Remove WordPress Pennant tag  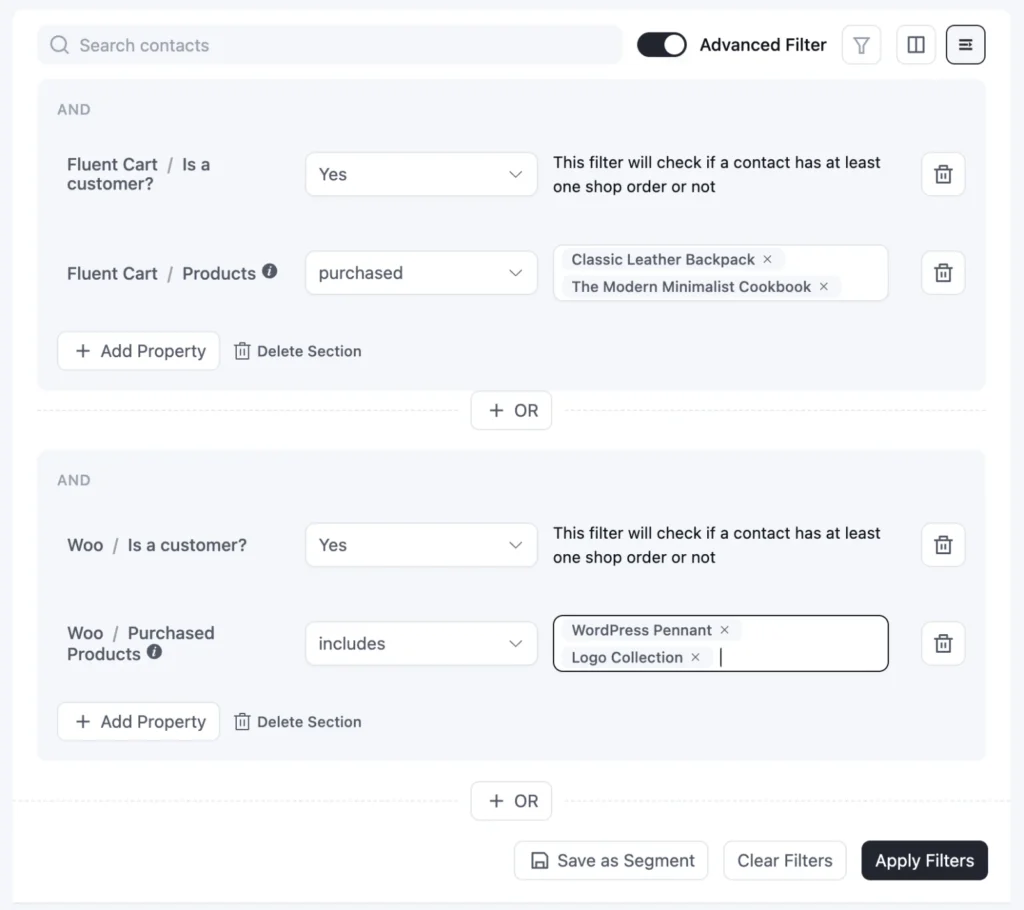pyautogui.click(x=724, y=630)
